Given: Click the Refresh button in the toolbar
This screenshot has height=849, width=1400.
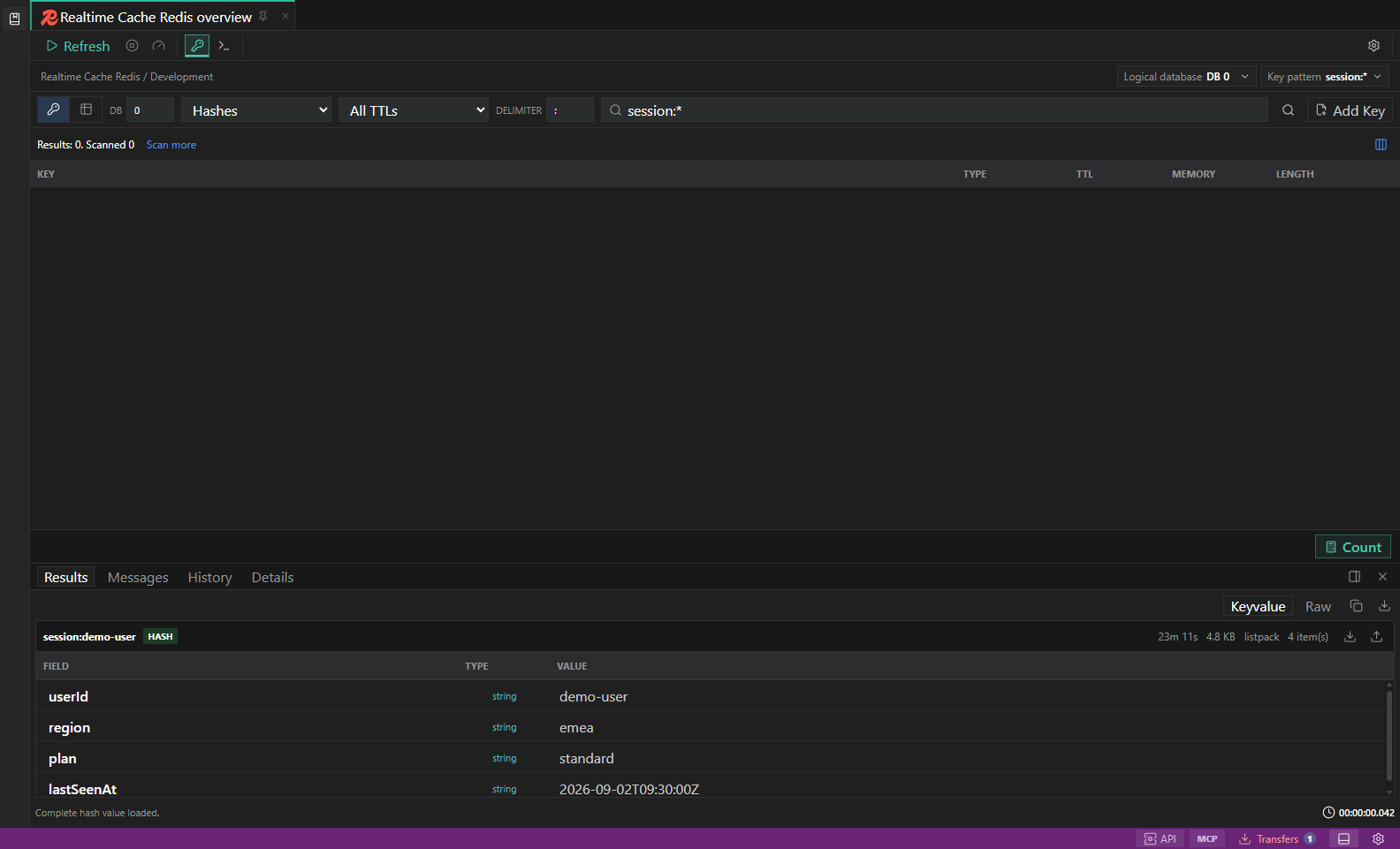Looking at the screenshot, I should point(78,46).
